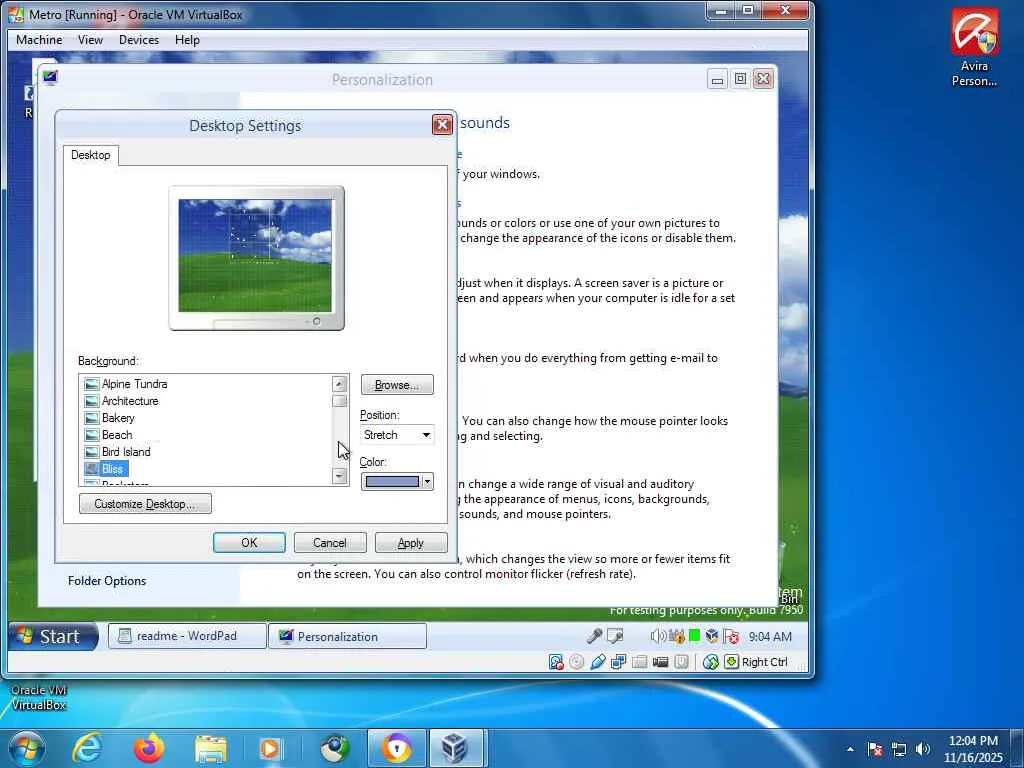Open the guest Start button
Viewport: 1024px width, 768px height.
(54, 636)
